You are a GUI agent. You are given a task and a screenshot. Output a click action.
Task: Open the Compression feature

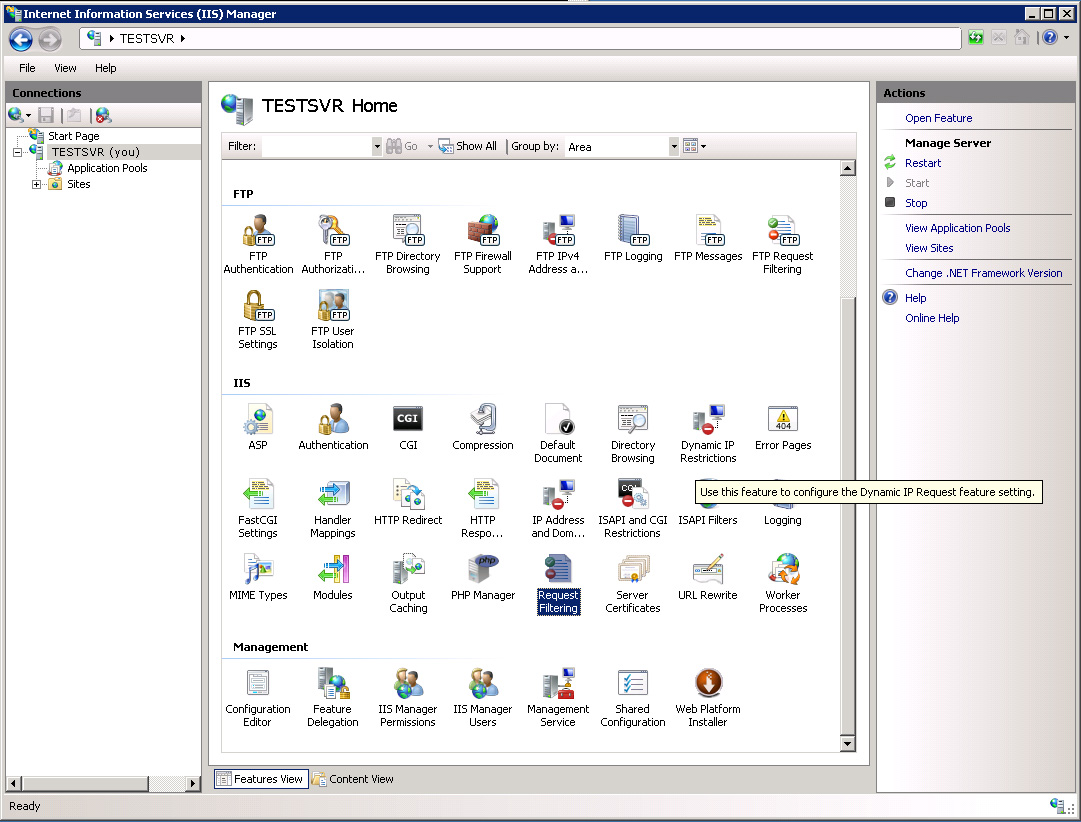click(483, 427)
